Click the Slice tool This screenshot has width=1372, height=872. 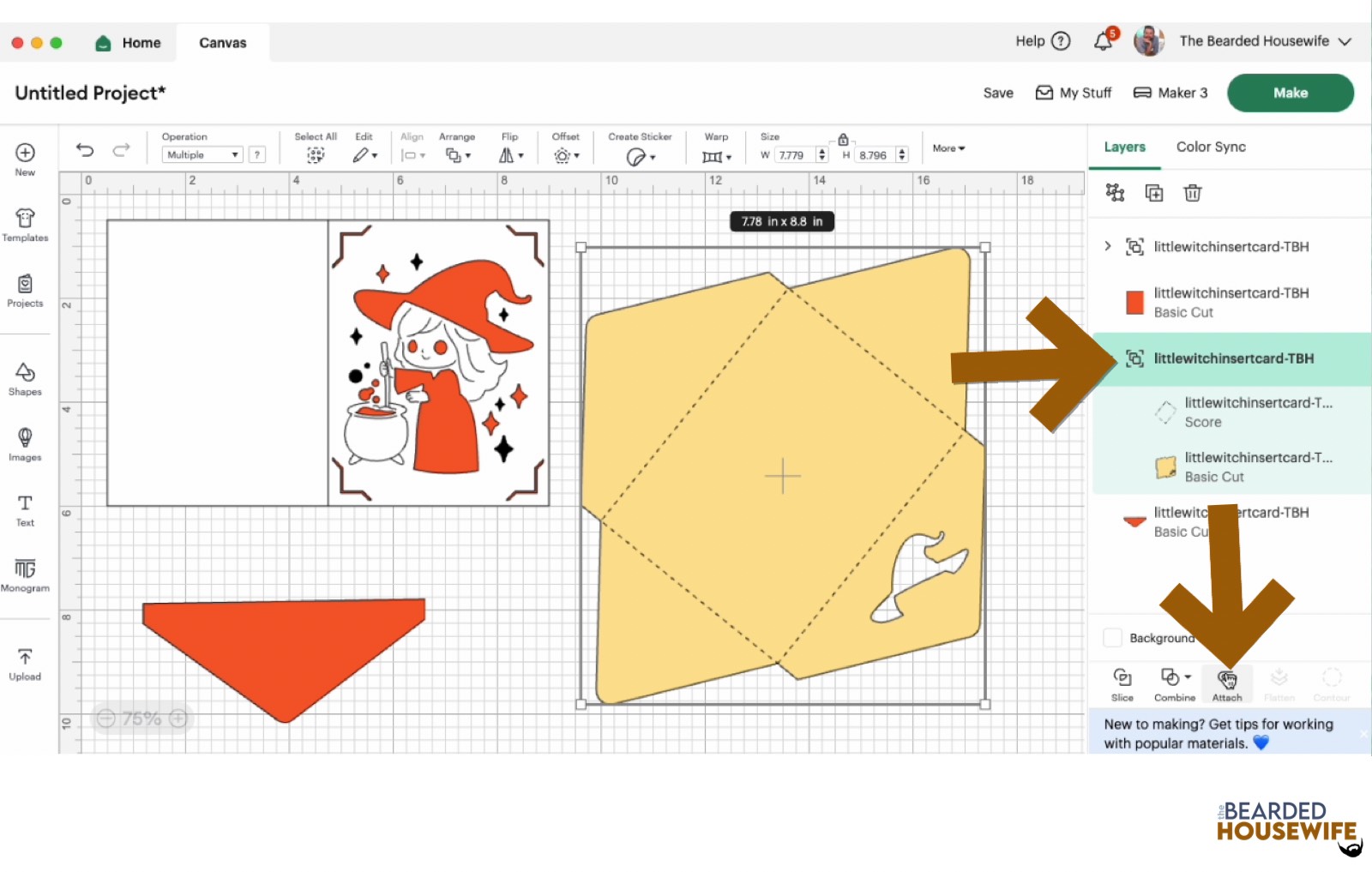[x=1122, y=685]
